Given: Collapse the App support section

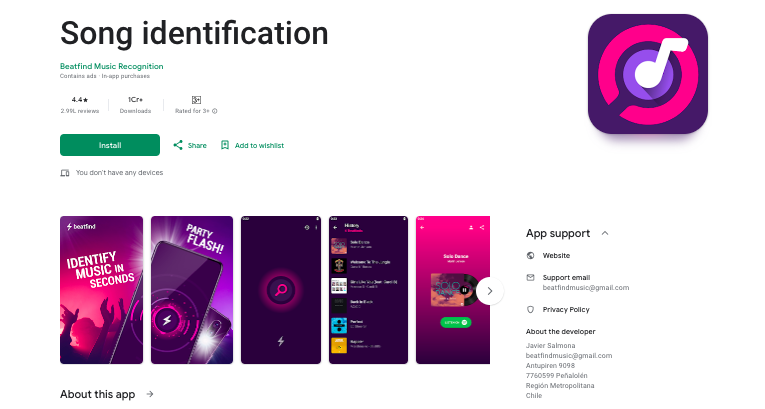Looking at the screenshot, I should tap(605, 233).
